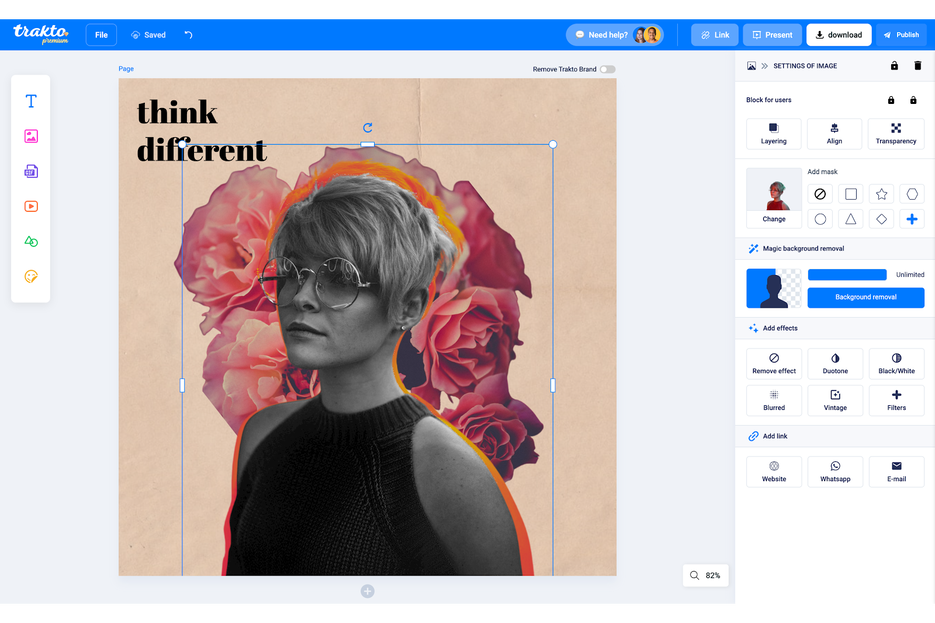
Task: Toggle the Remove Trakto Brand switch
Action: point(608,69)
